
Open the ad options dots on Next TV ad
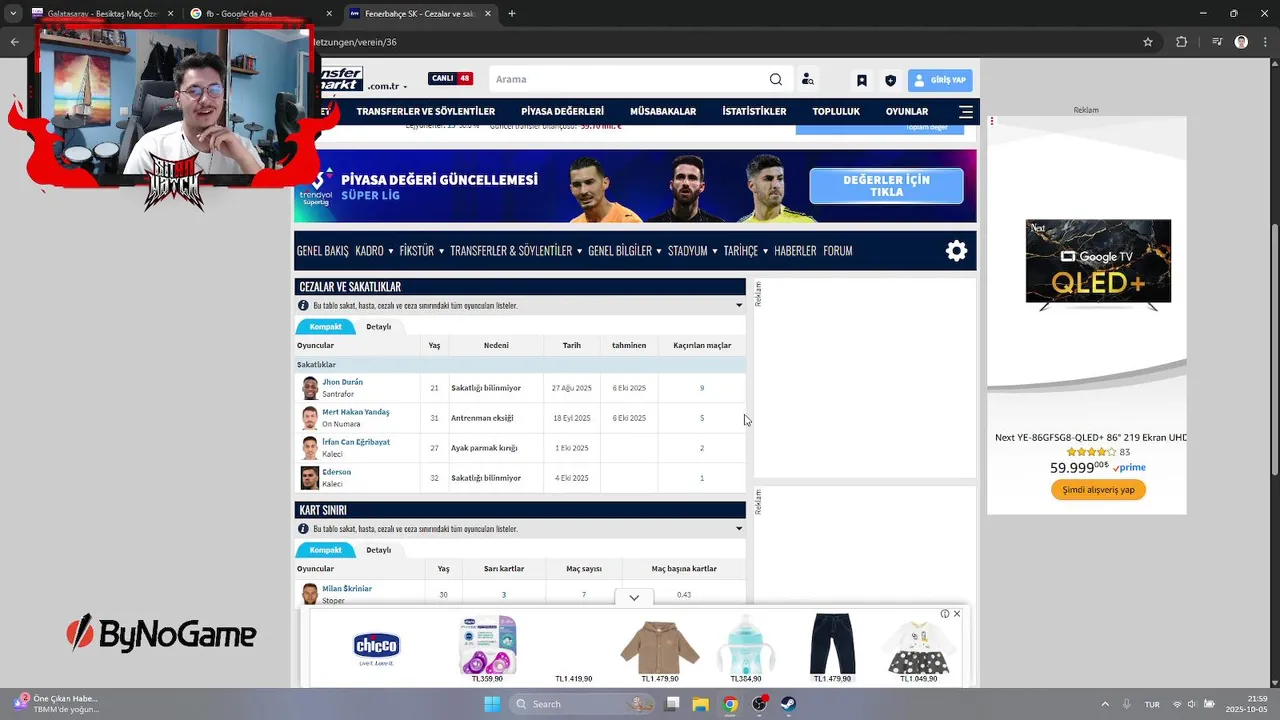(992, 121)
